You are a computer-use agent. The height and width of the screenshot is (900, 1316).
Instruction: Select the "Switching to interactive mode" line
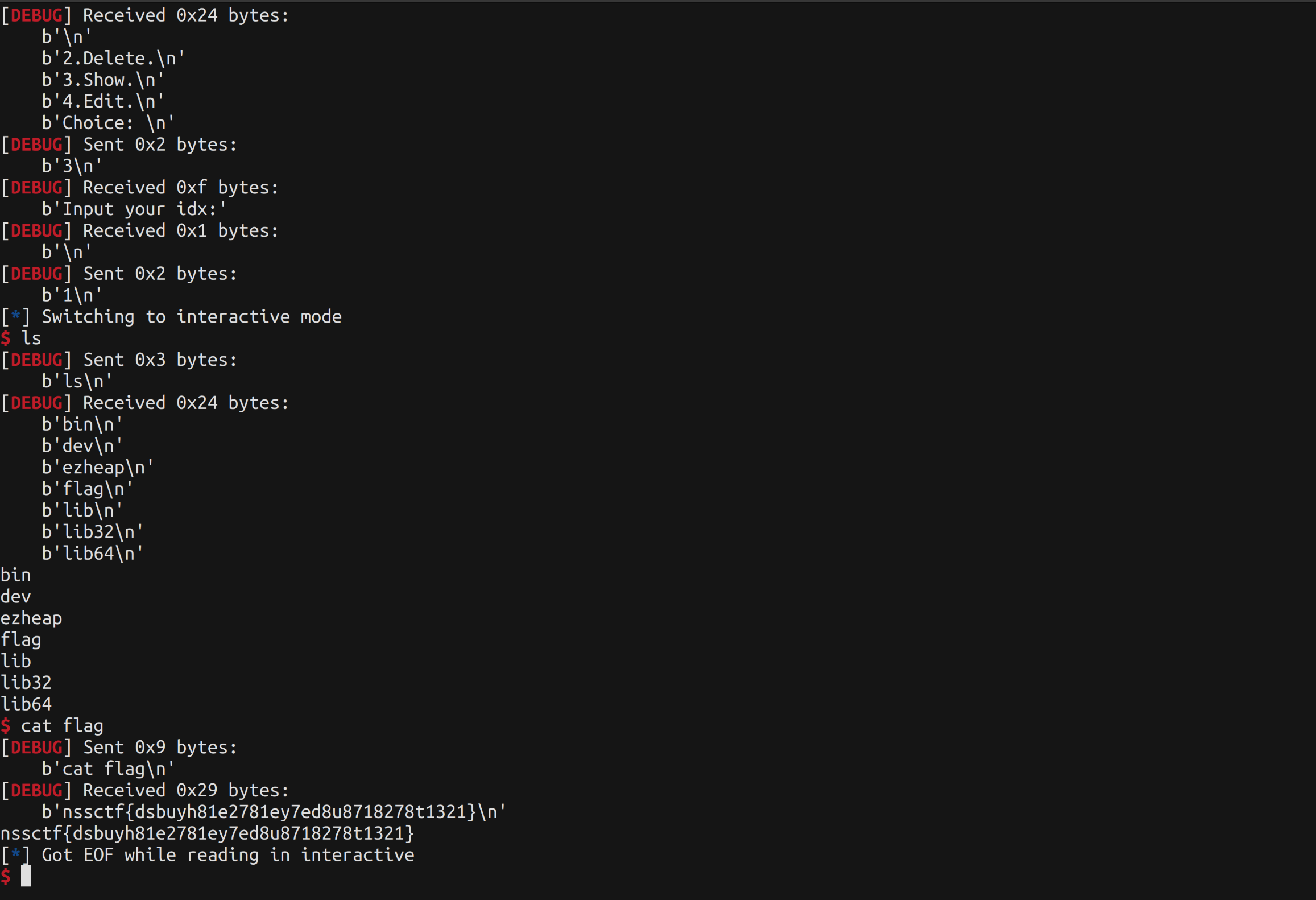(x=191, y=317)
